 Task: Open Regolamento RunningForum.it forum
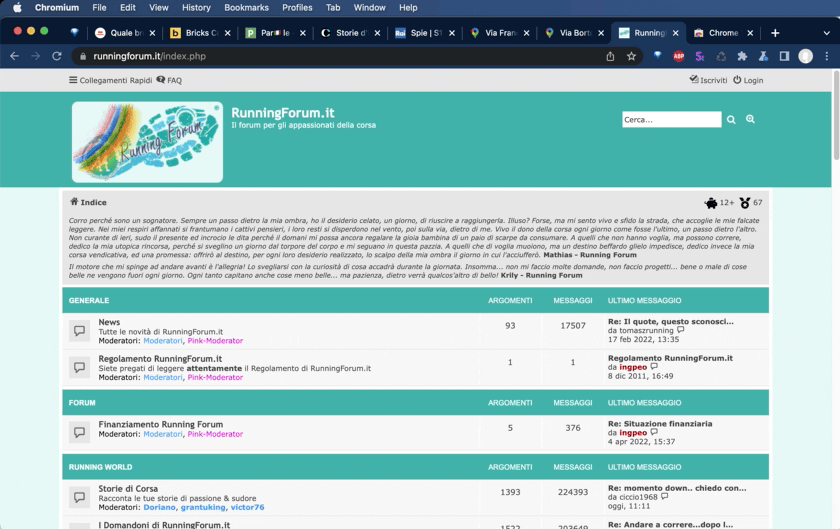click(160, 359)
